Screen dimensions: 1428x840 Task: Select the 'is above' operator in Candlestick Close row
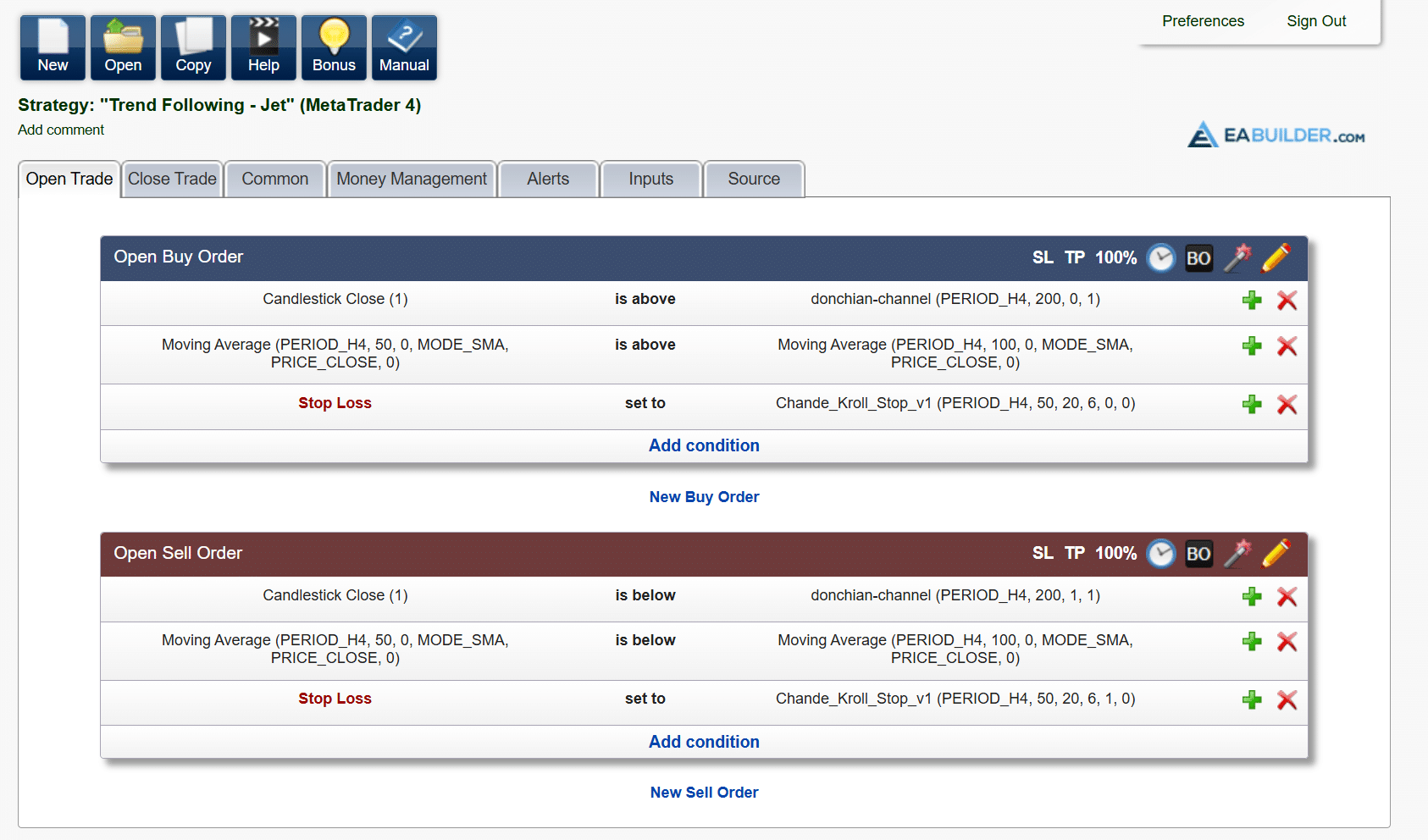tap(645, 299)
